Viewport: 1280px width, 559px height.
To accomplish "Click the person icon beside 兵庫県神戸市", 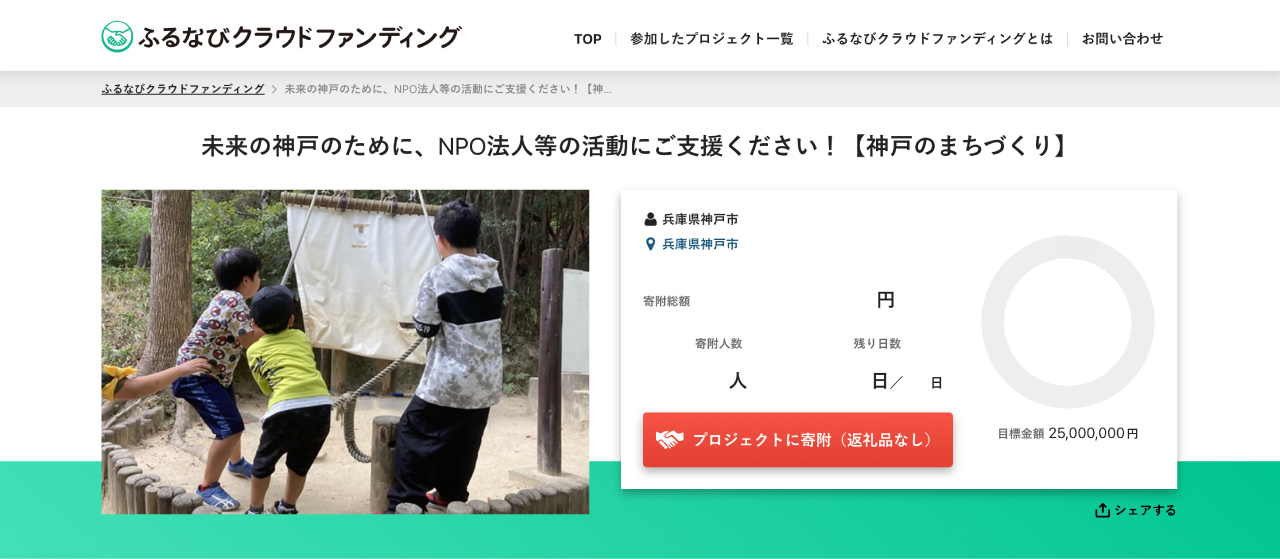I will tap(650, 219).
